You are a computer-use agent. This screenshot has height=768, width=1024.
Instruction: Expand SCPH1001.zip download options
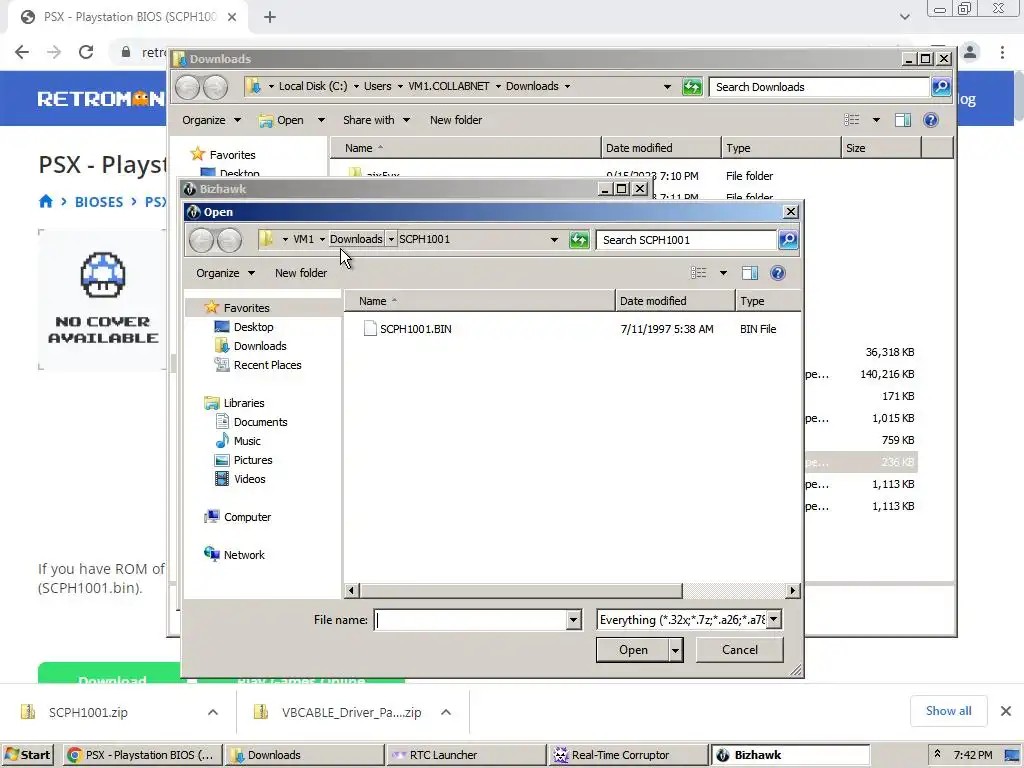click(213, 712)
